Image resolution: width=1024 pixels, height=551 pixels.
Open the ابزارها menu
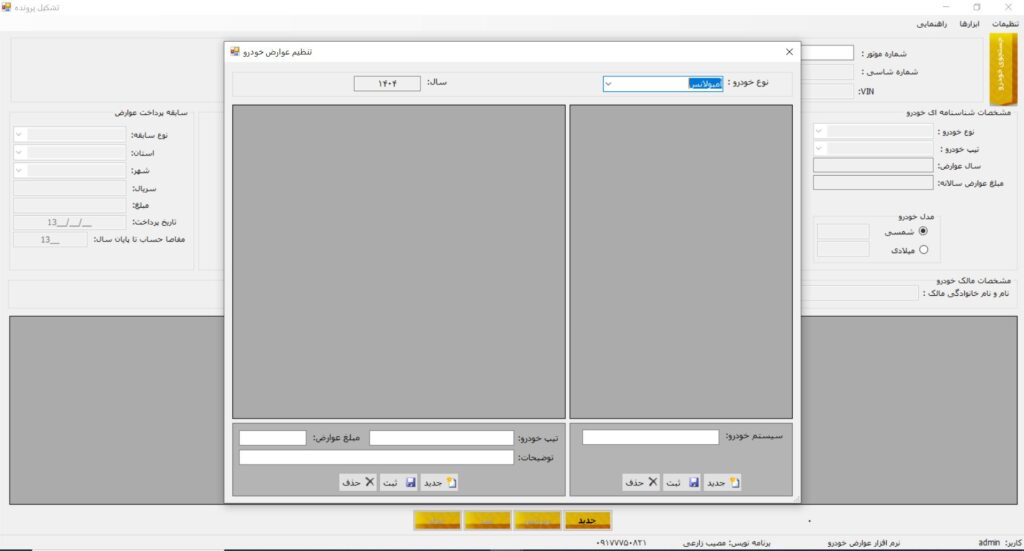pyautogui.click(x=970, y=24)
